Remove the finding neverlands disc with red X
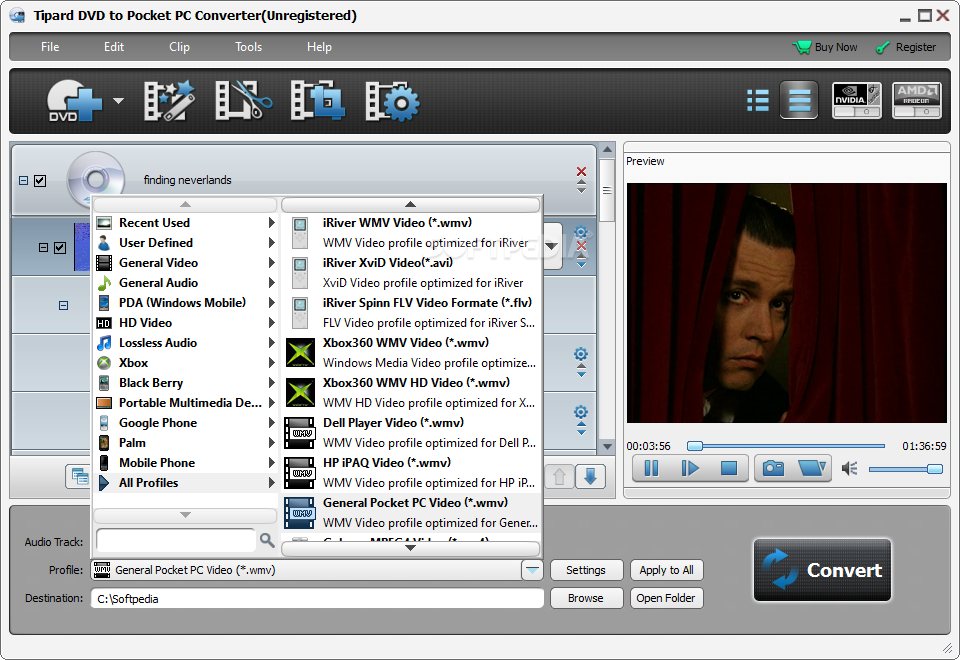The image size is (960, 660). point(582,171)
